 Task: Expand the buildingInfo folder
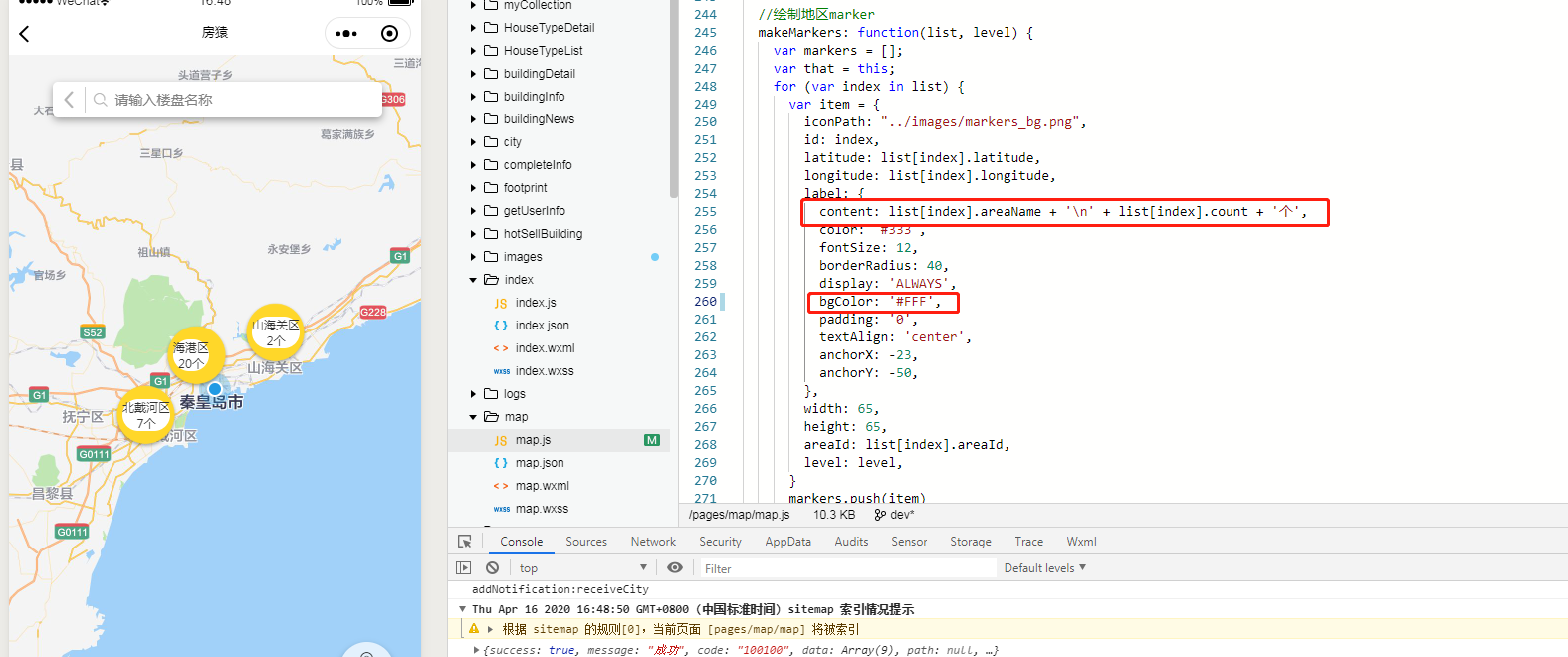click(x=473, y=97)
